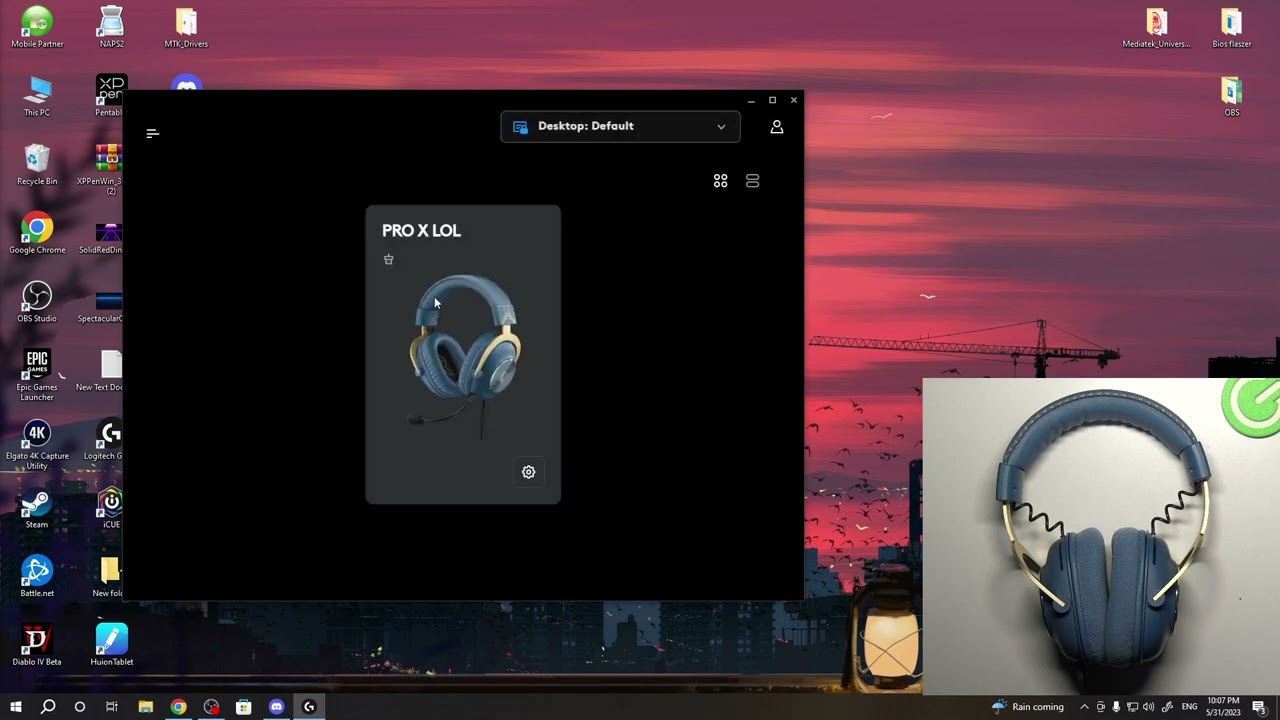Viewport: 1280px width, 720px height.
Task: Select the This PC desktop icon
Action: coord(37,97)
